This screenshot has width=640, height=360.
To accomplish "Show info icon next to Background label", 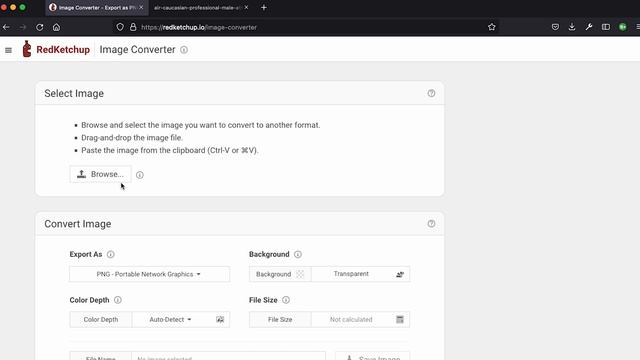I will [x=298, y=254].
